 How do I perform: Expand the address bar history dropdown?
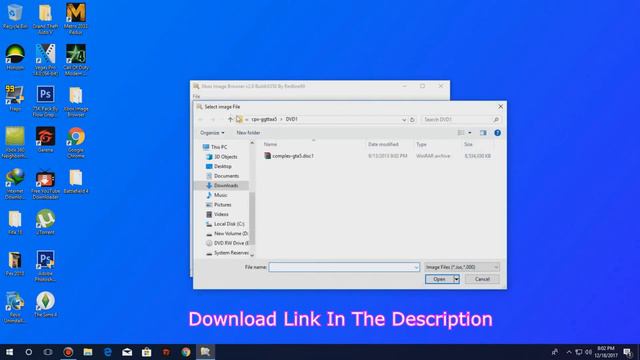point(404,120)
